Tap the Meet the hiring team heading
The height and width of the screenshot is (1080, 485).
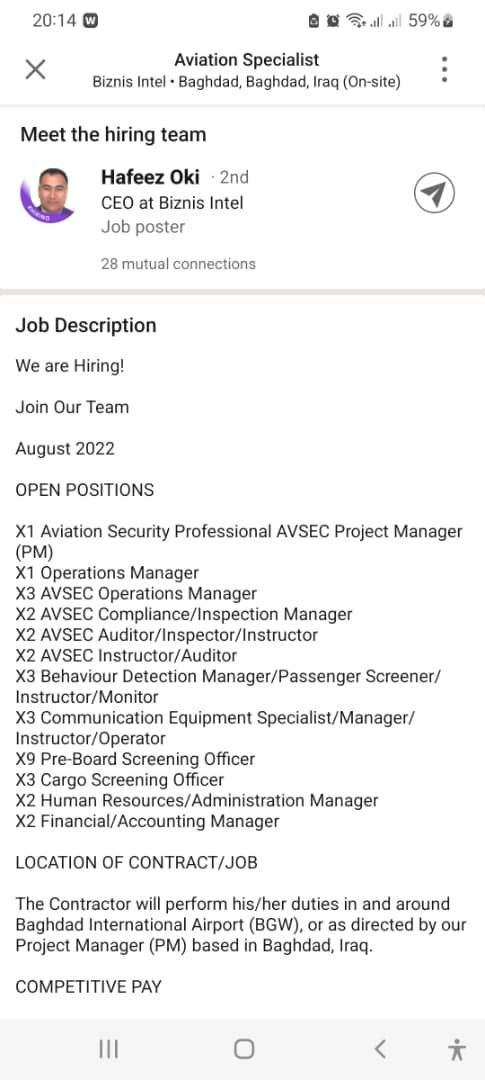tap(113, 134)
